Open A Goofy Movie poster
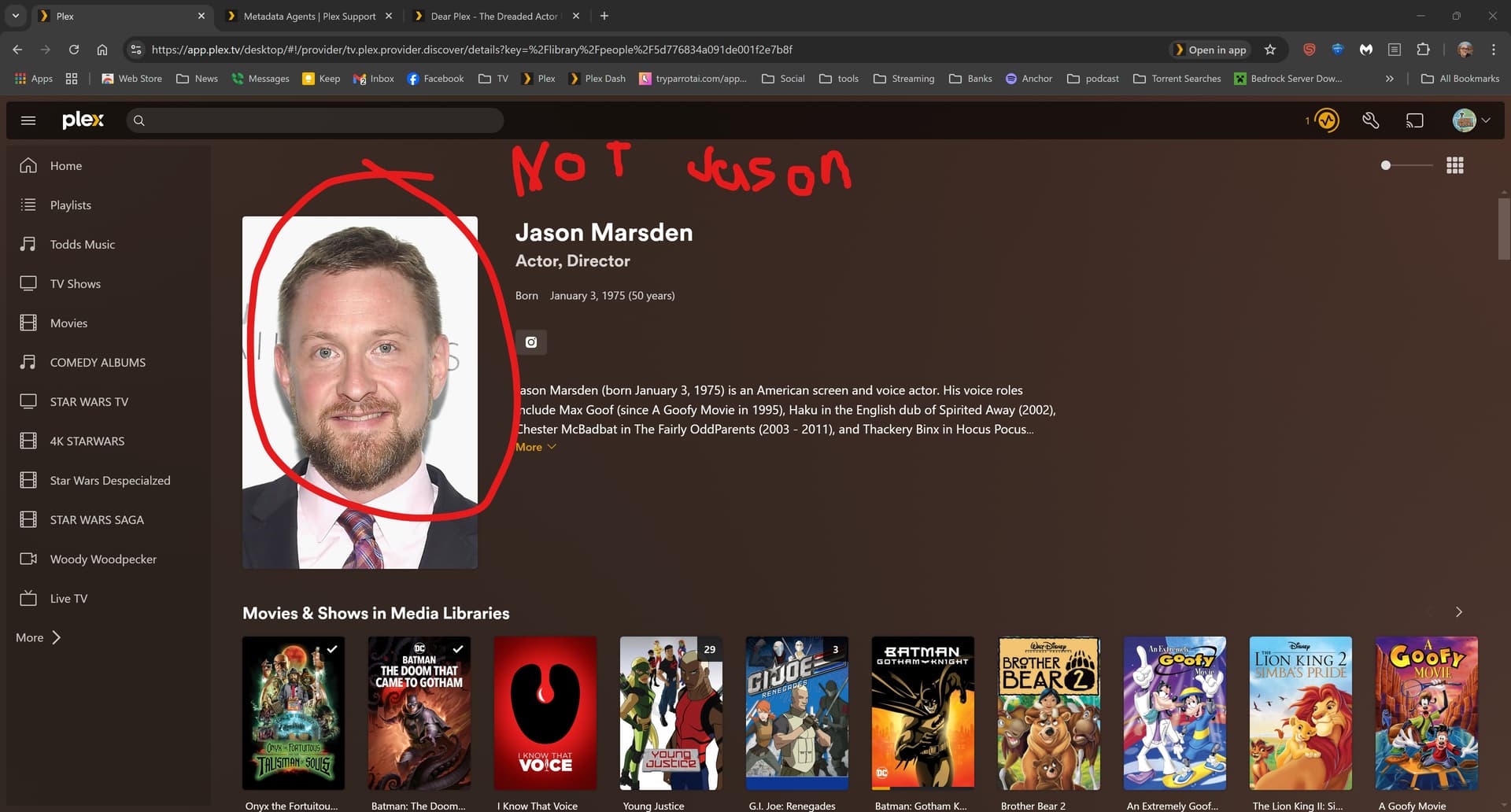The width and height of the screenshot is (1511, 812). pyautogui.click(x=1427, y=713)
